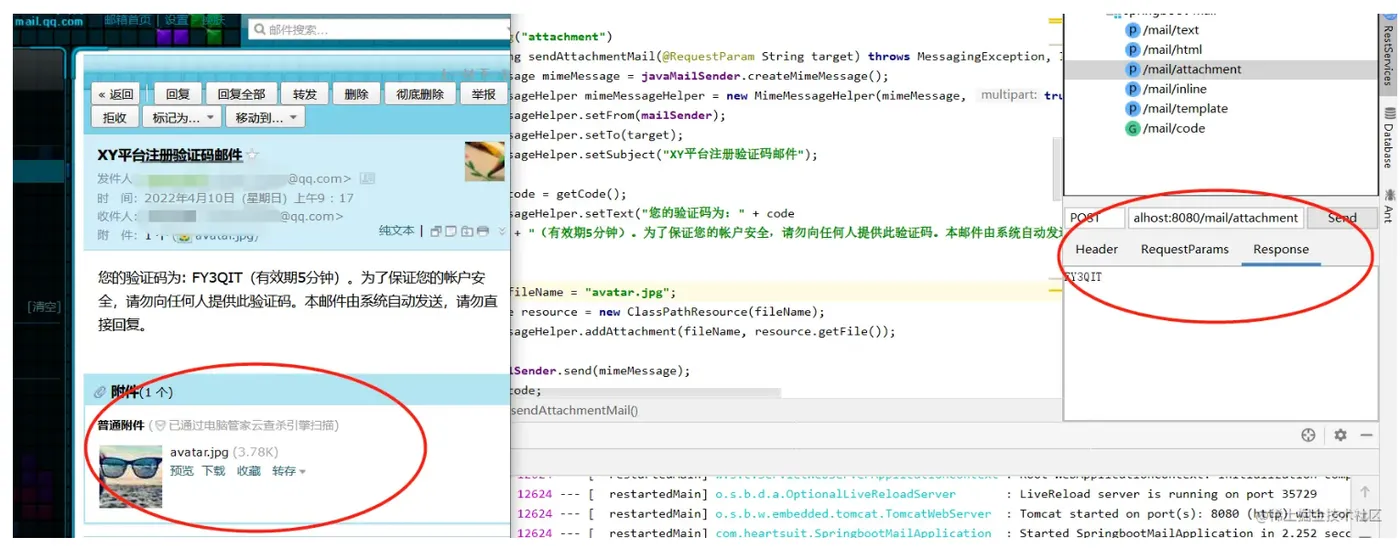Minimize the console panel
Image resolution: width=1400 pixels, height=548 pixels.
point(1366,435)
